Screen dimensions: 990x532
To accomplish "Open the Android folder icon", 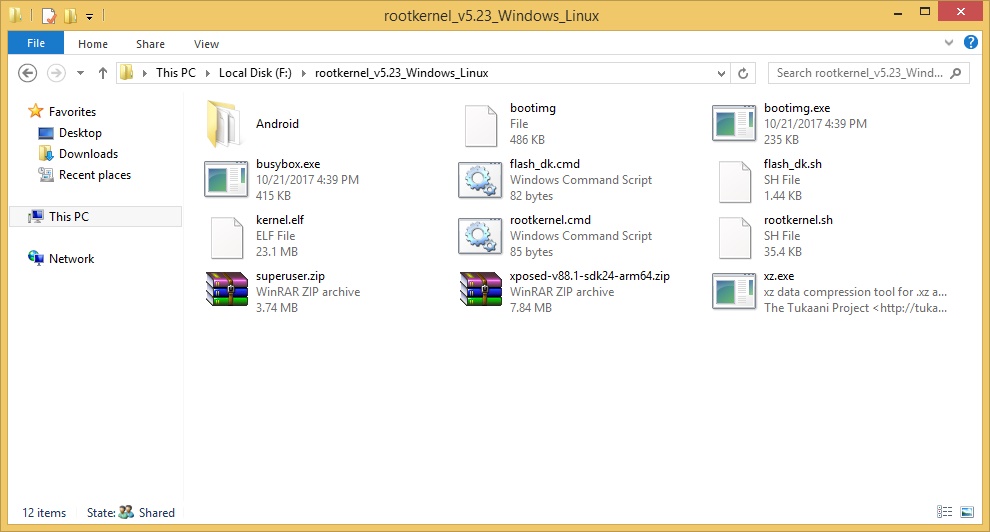I will pos(225,124).
